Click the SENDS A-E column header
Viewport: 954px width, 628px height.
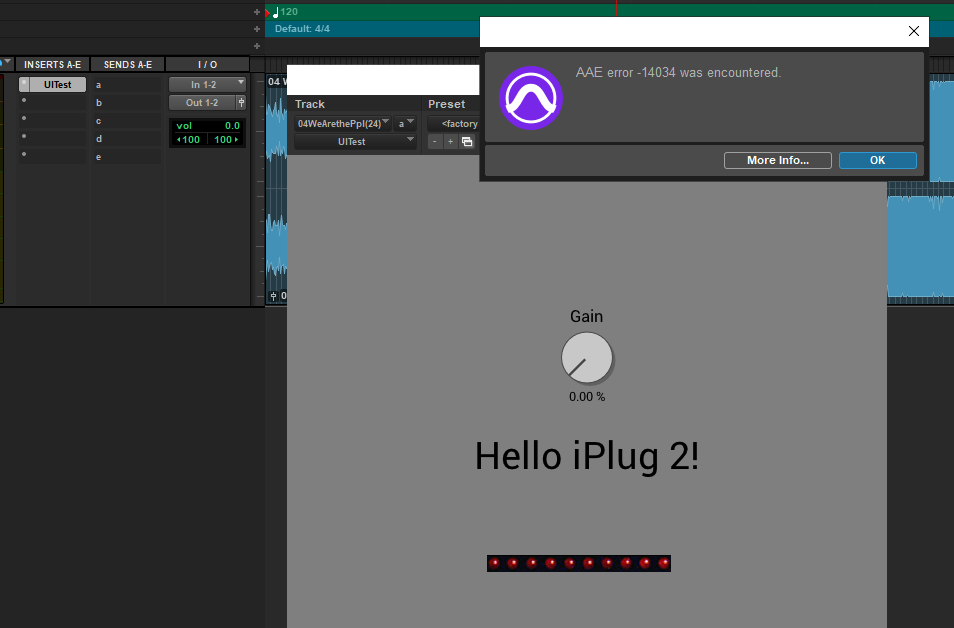127,63
